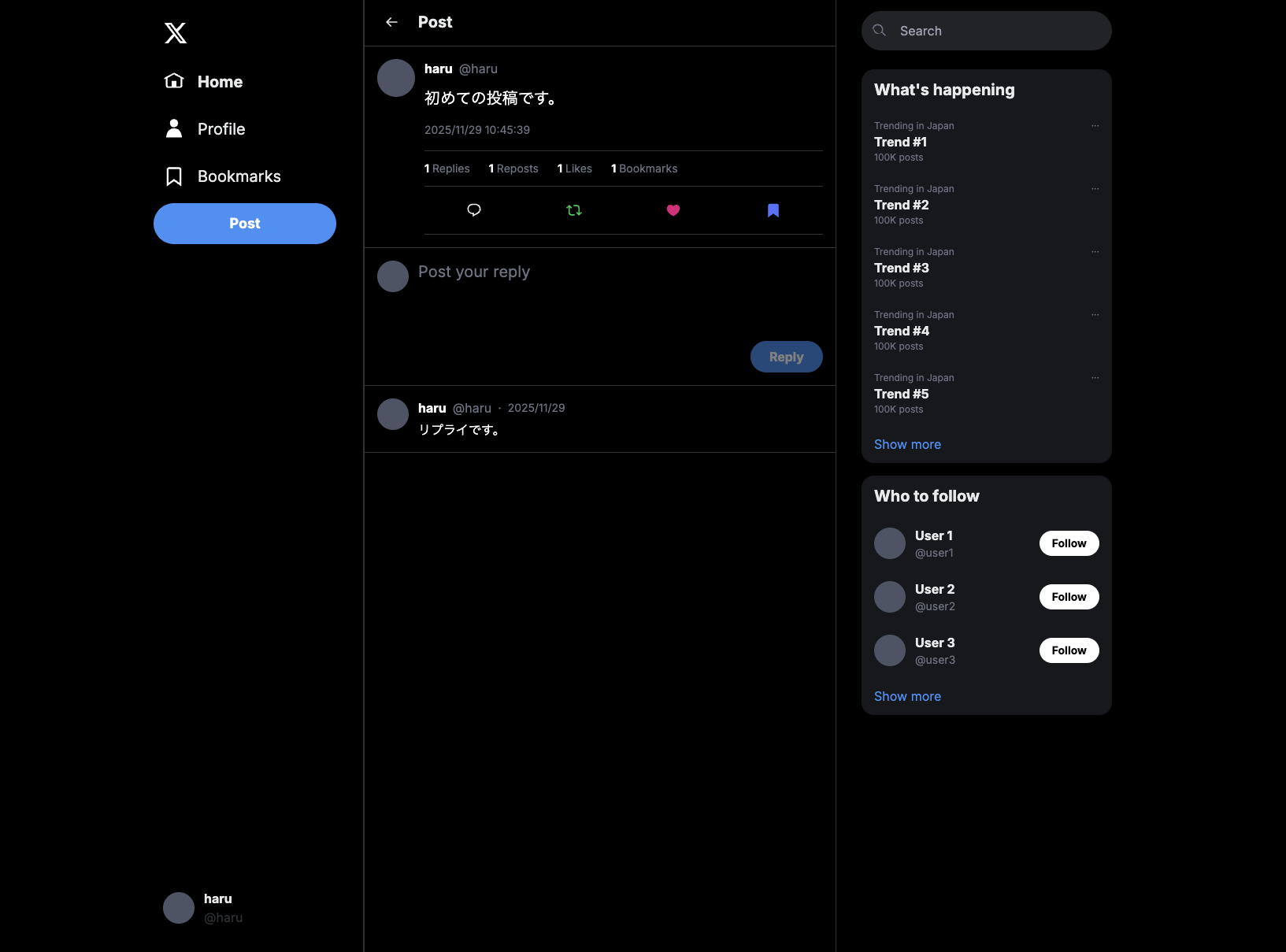Open more options for Trend #2
This screenshot has width=1286, height=952.
[1095, 189]
